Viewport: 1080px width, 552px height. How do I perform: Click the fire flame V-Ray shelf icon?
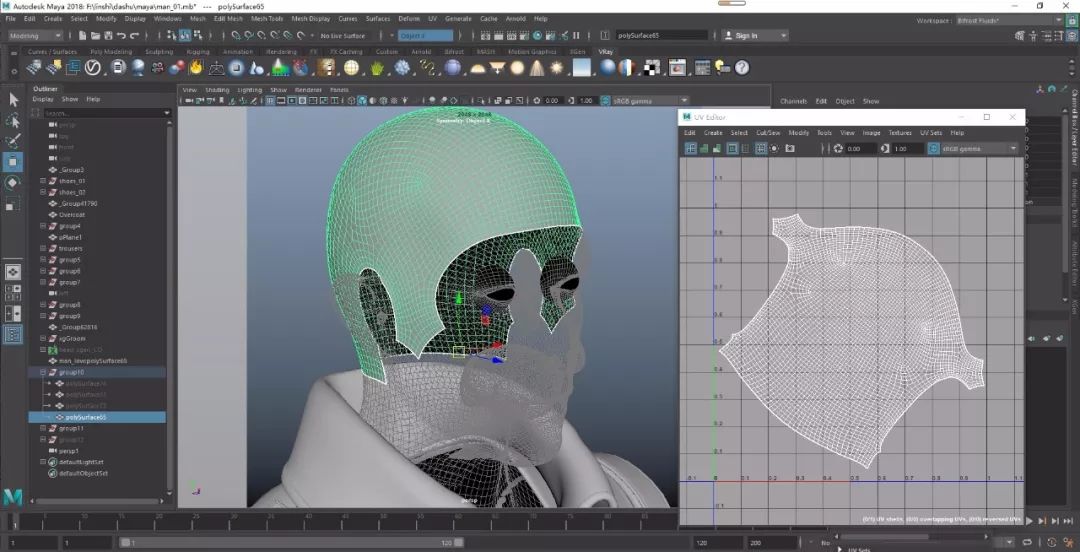pyautogui.click(x=196, y=68)
